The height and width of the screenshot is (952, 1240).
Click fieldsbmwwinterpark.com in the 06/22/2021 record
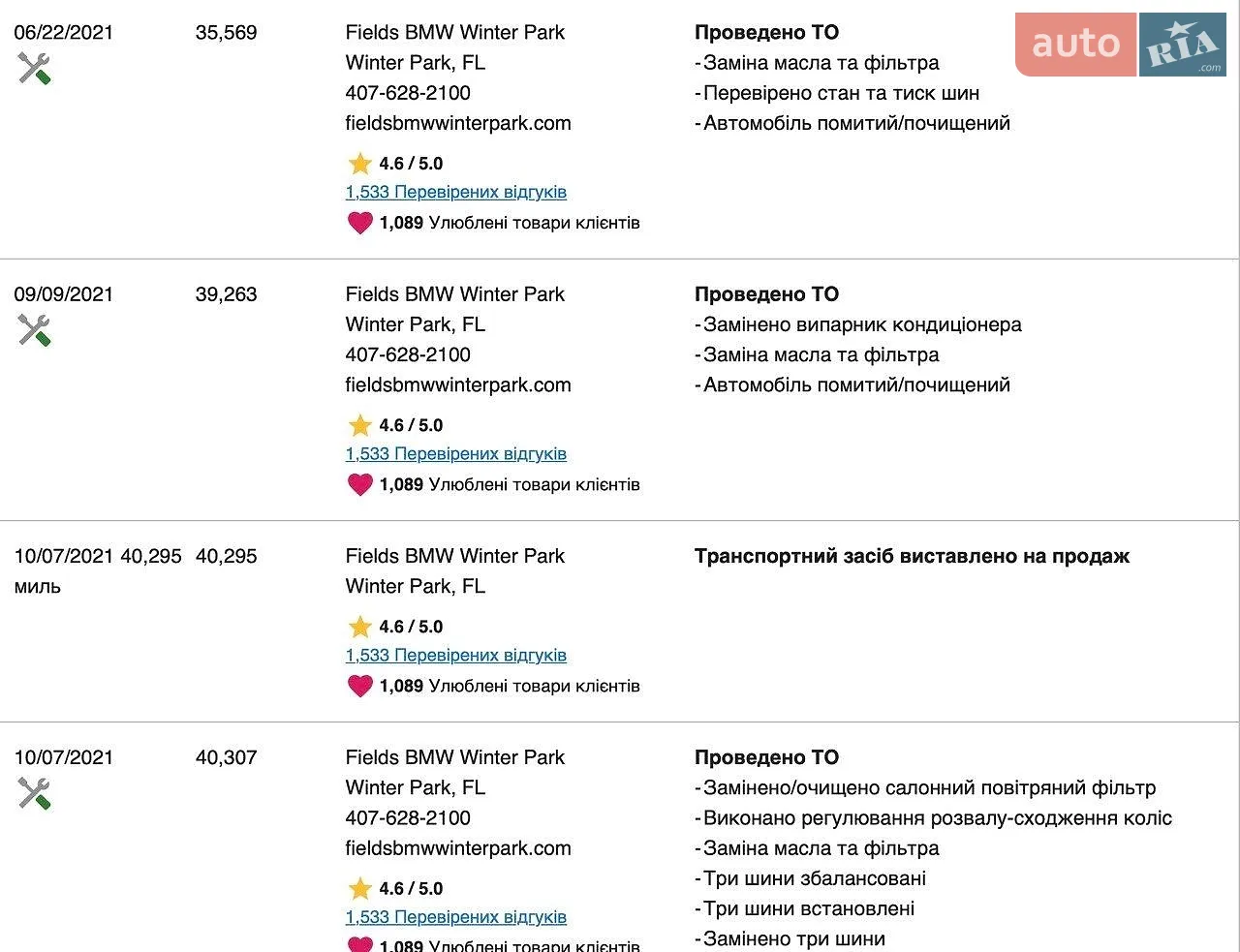tap(458, 123)
